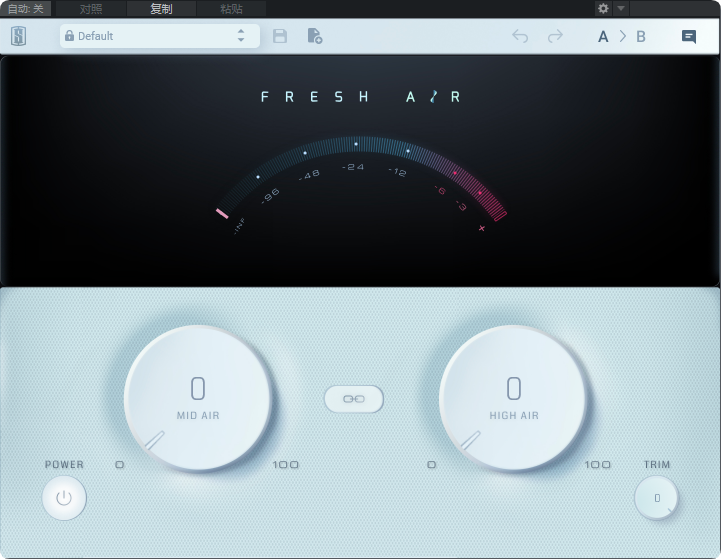Image resolution: width=721 pixels, height=559 pixels.
Task: Click the -24 meter scale label
Action: coord(353,167)
